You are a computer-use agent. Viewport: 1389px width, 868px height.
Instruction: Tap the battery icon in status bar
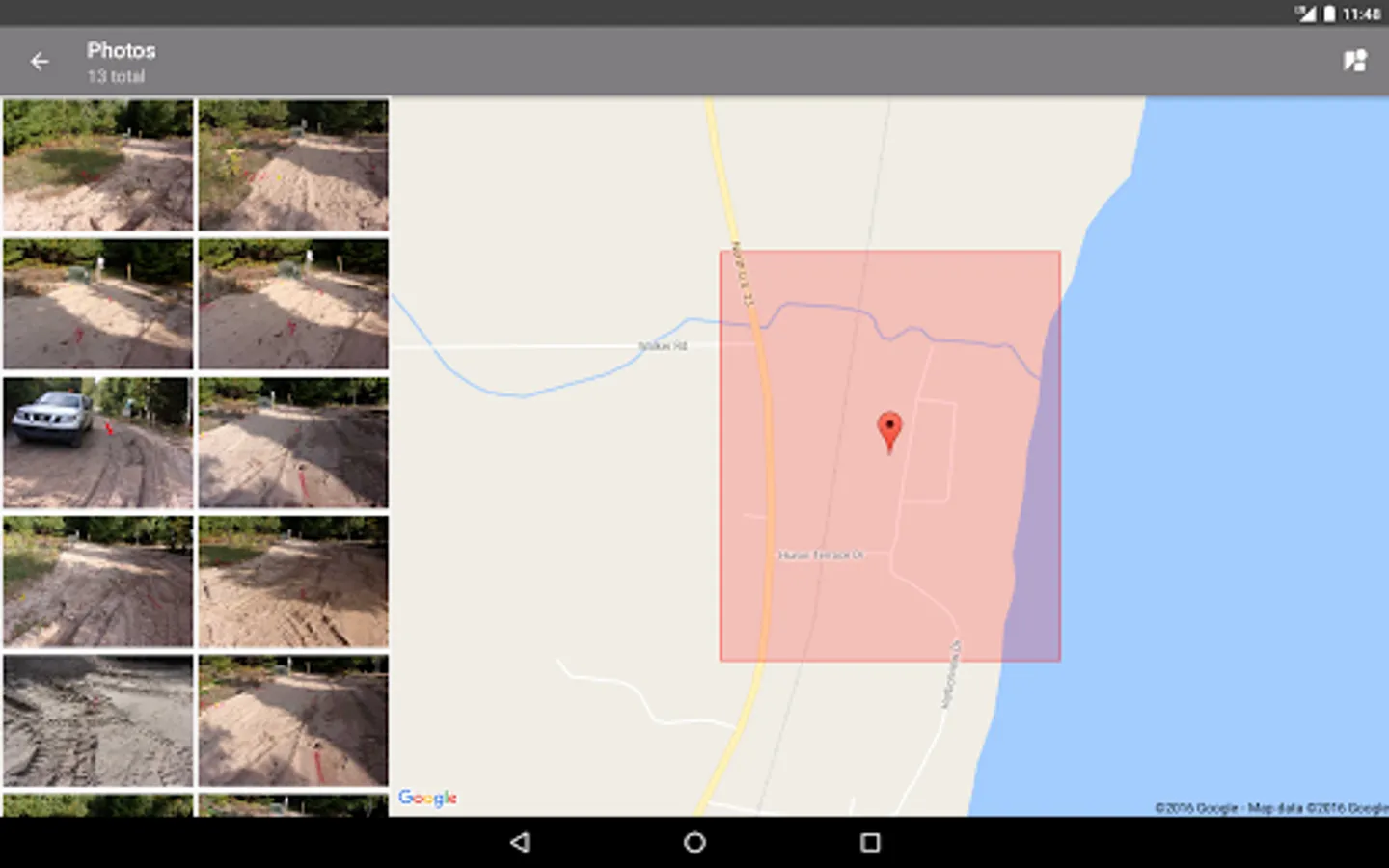coord(1329,14)
